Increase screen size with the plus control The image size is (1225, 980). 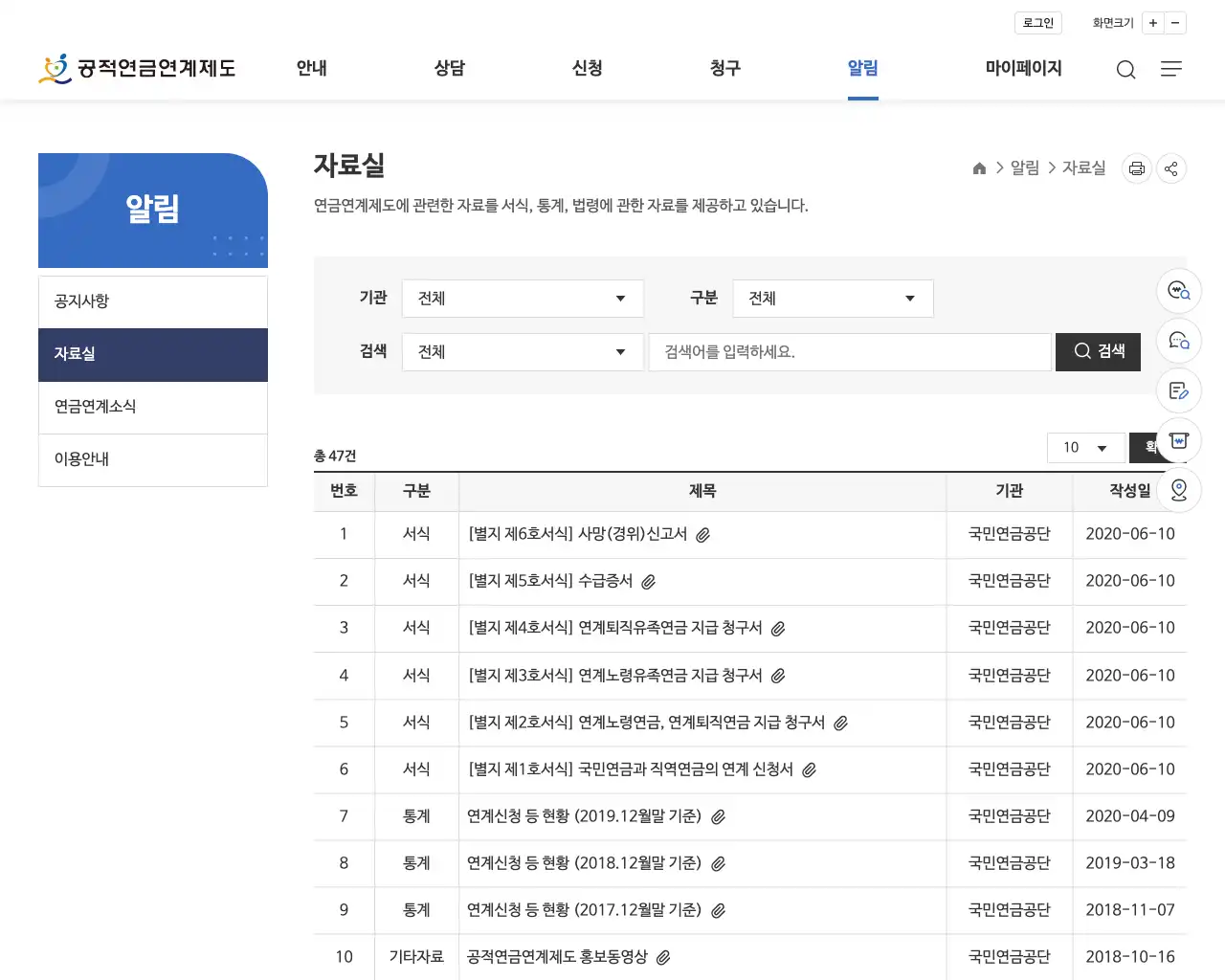(x=1152, y=22)
